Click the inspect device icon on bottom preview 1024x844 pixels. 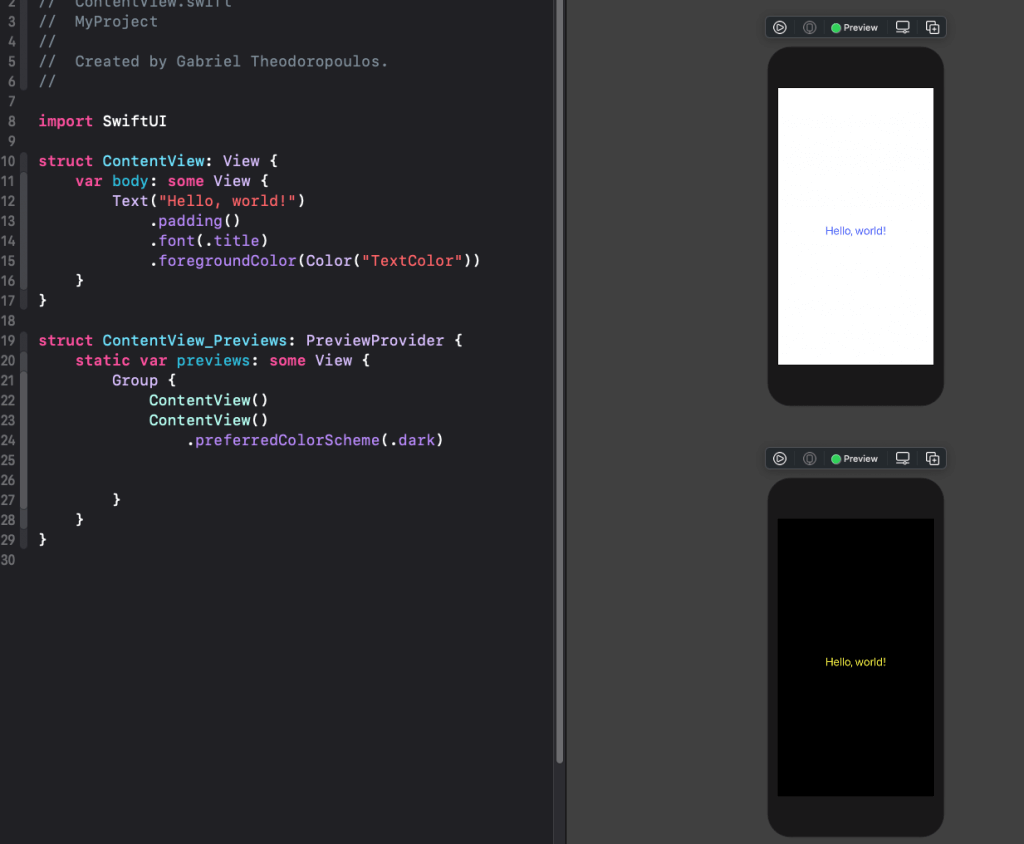pos(810,459)
